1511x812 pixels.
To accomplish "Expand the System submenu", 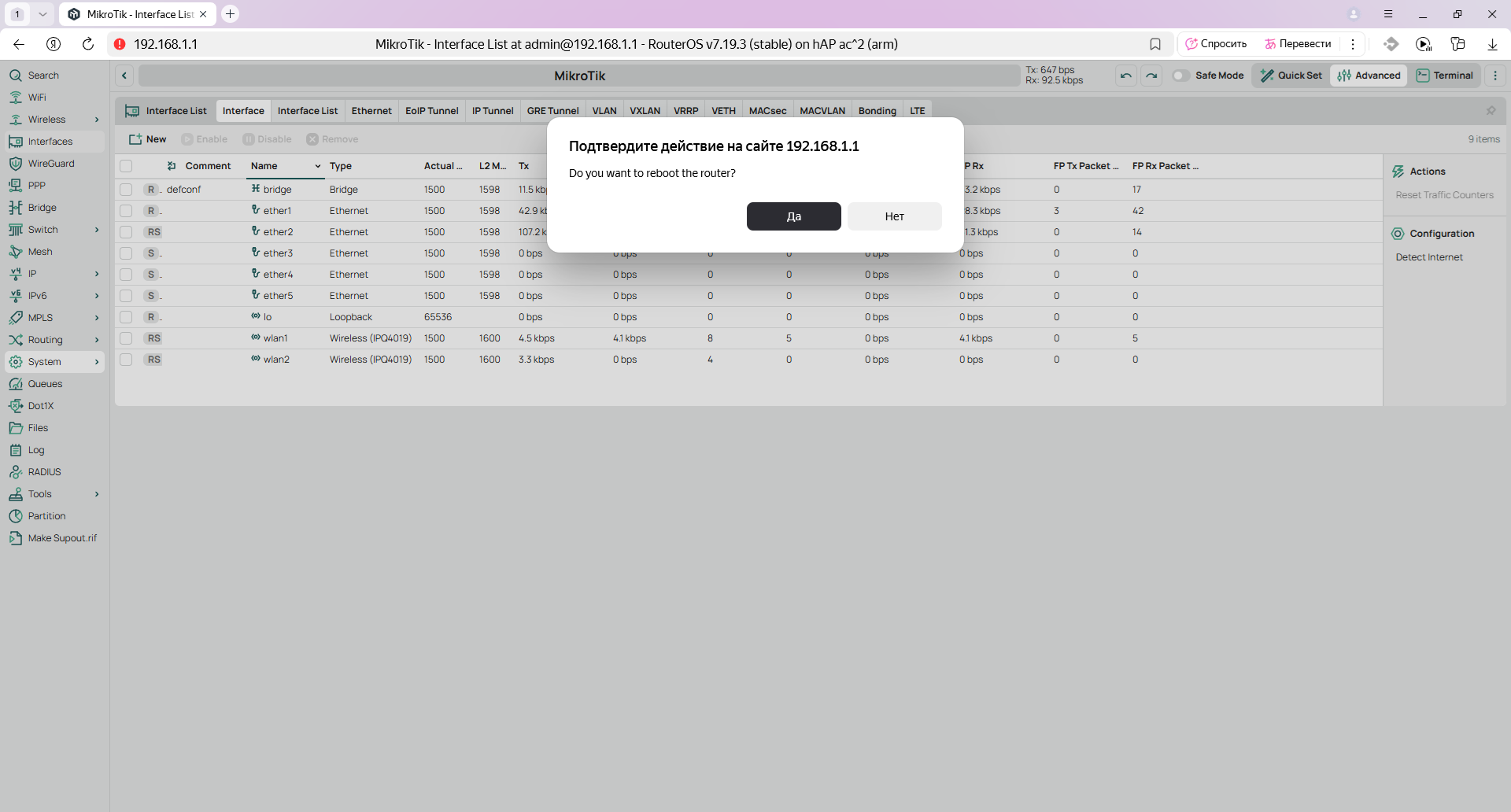I will point(97,362).
